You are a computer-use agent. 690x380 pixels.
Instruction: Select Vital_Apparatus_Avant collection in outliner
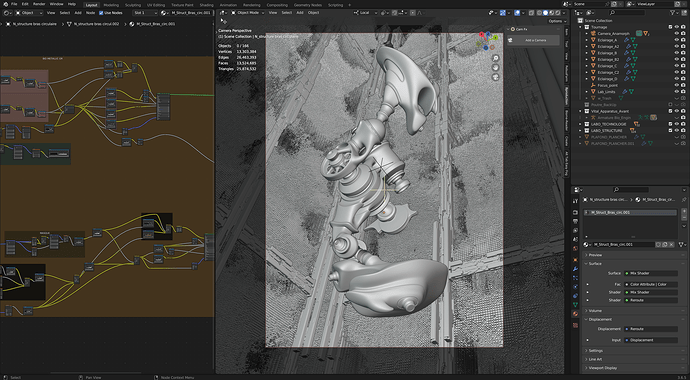610,111
